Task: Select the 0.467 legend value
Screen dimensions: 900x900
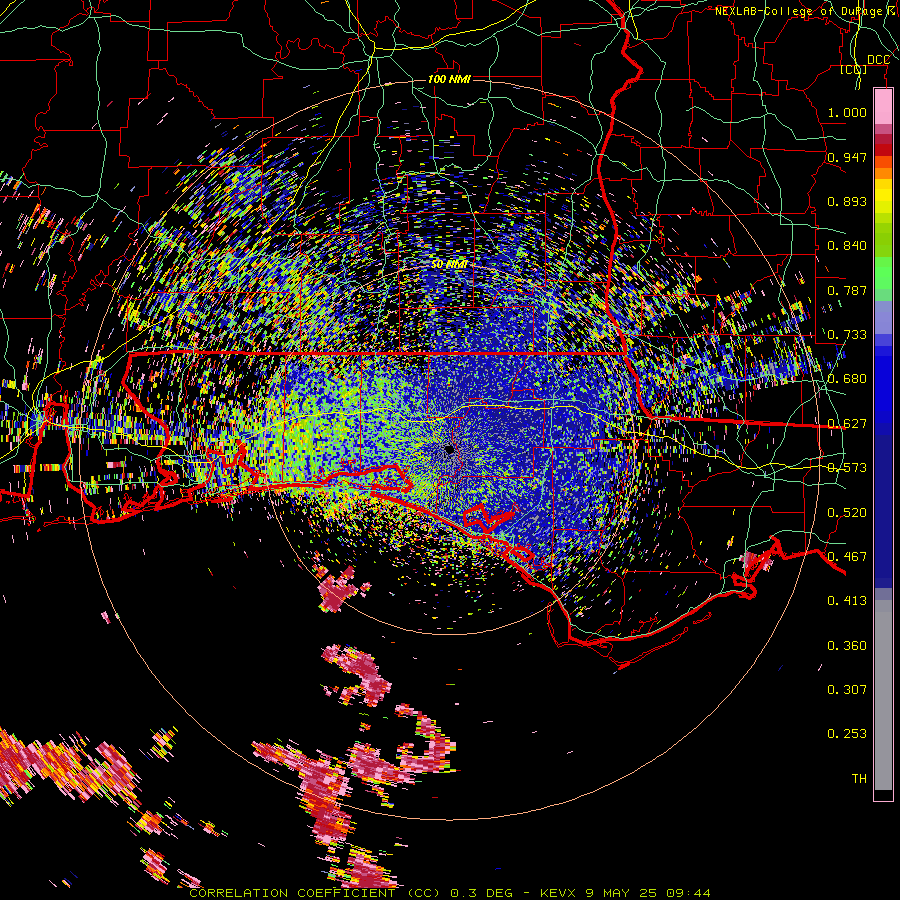Action: point(847,556)
